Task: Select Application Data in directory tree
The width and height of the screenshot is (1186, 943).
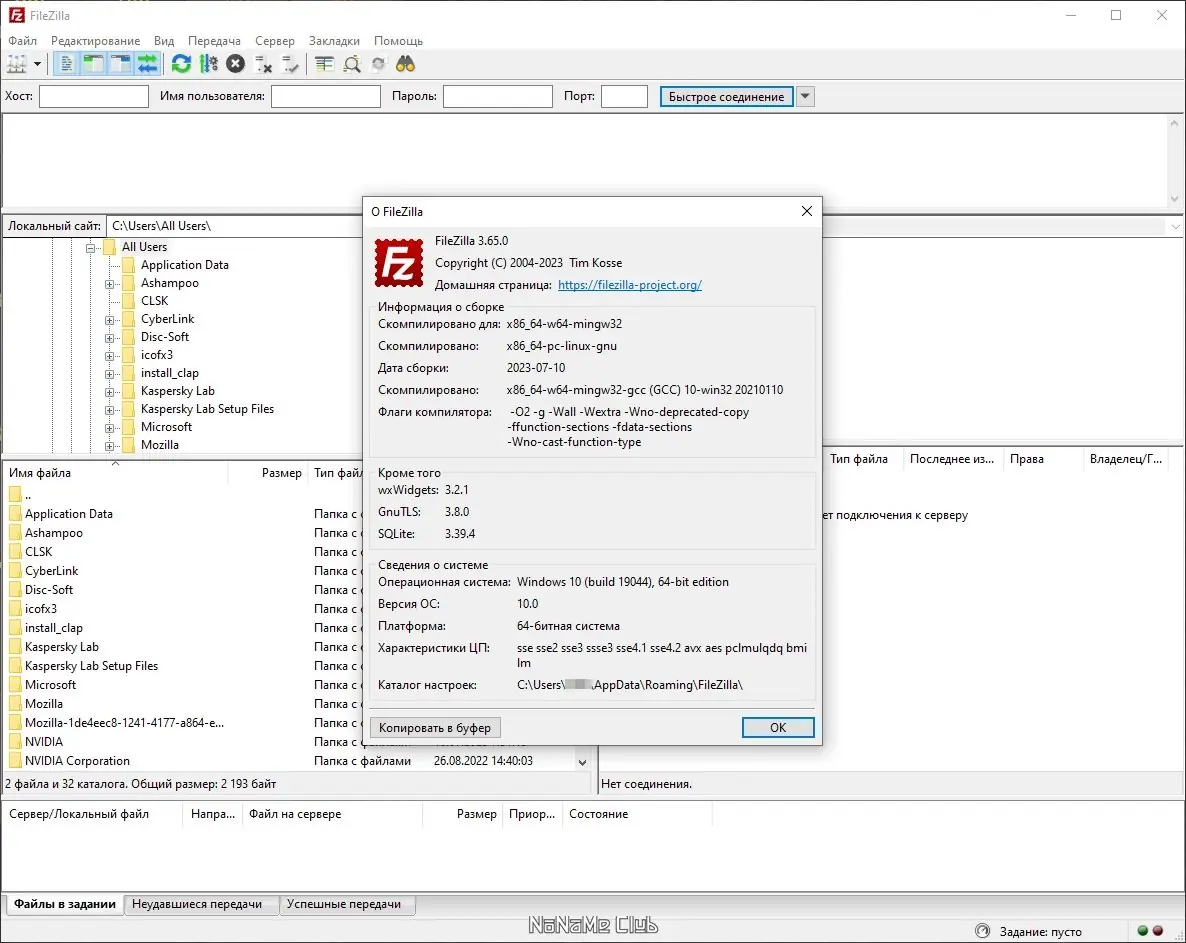Action: click(x=184, y=265)
